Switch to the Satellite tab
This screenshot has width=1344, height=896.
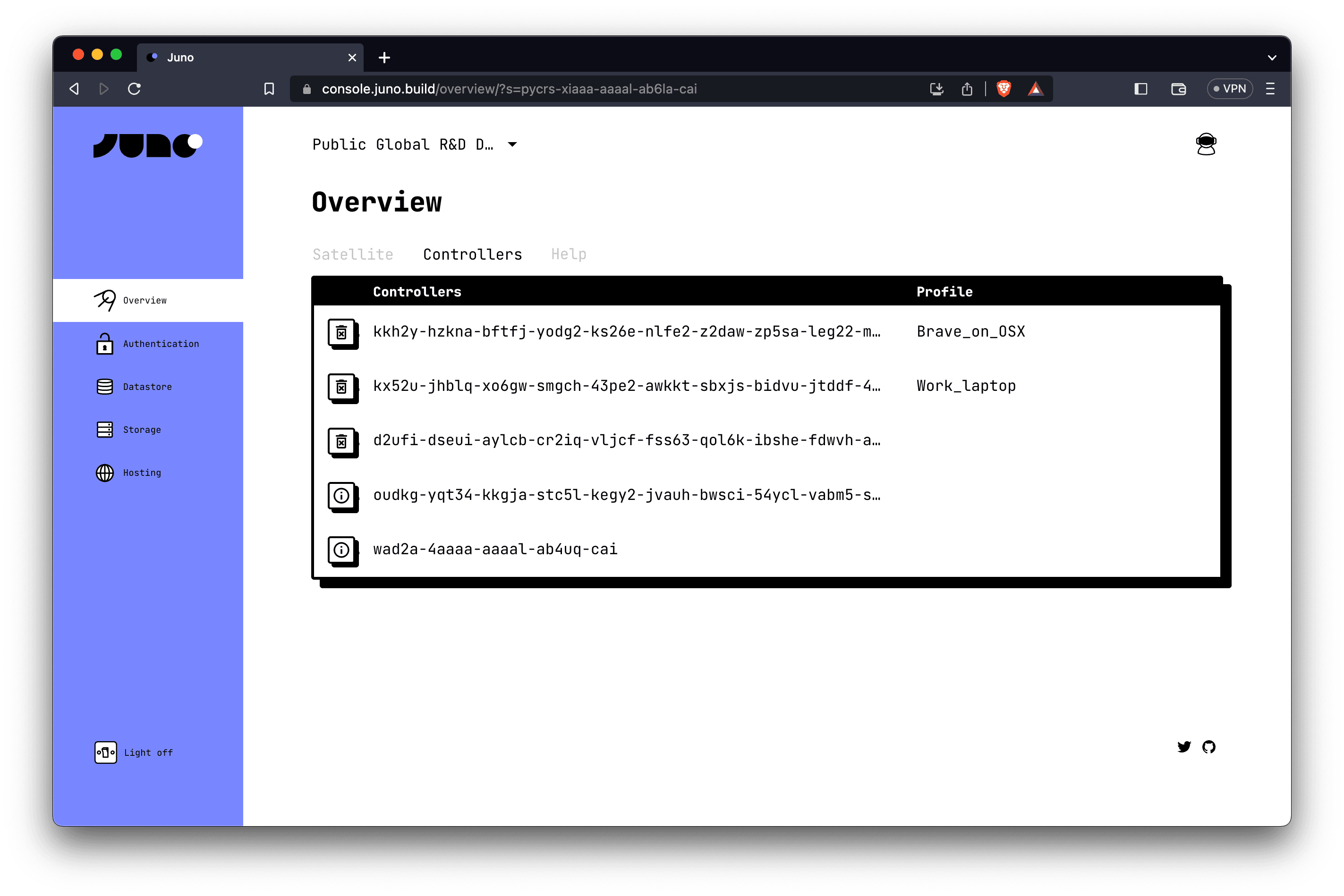[353, 254]
